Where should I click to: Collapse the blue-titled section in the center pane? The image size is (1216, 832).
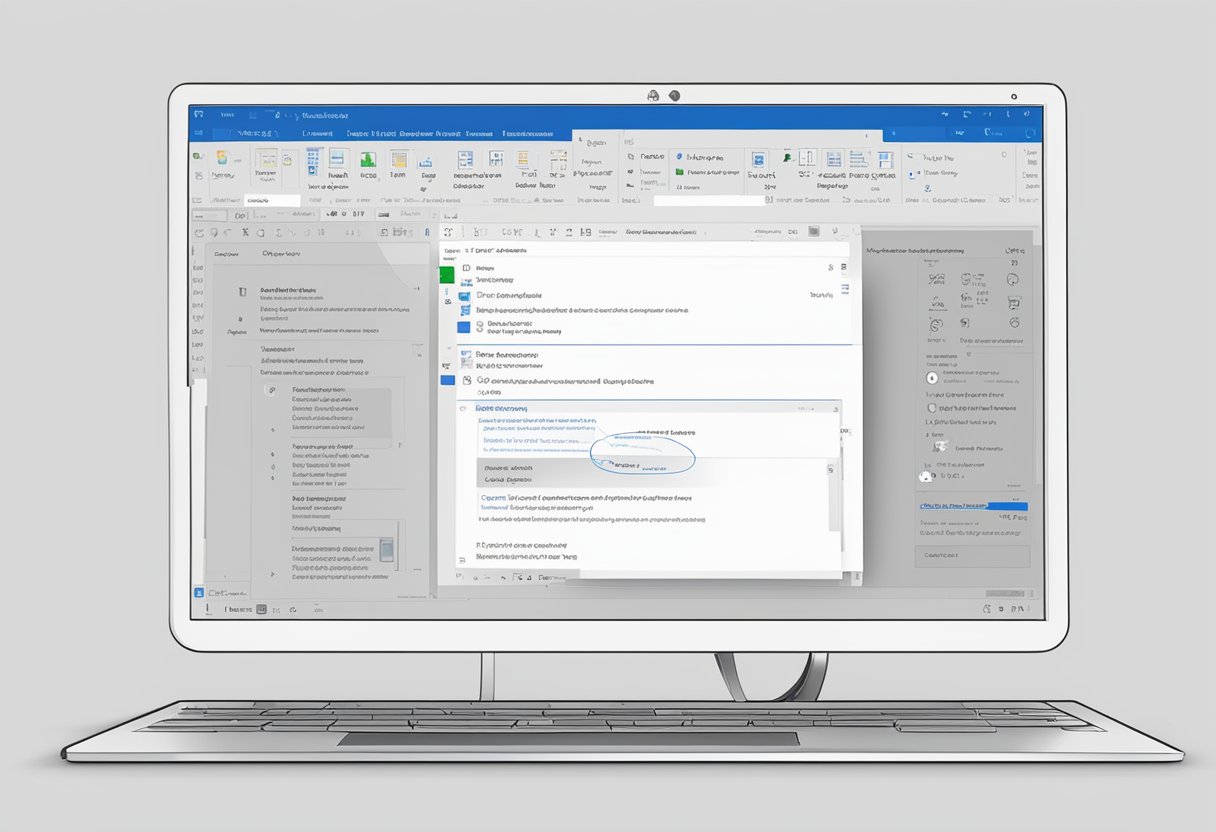462,409
